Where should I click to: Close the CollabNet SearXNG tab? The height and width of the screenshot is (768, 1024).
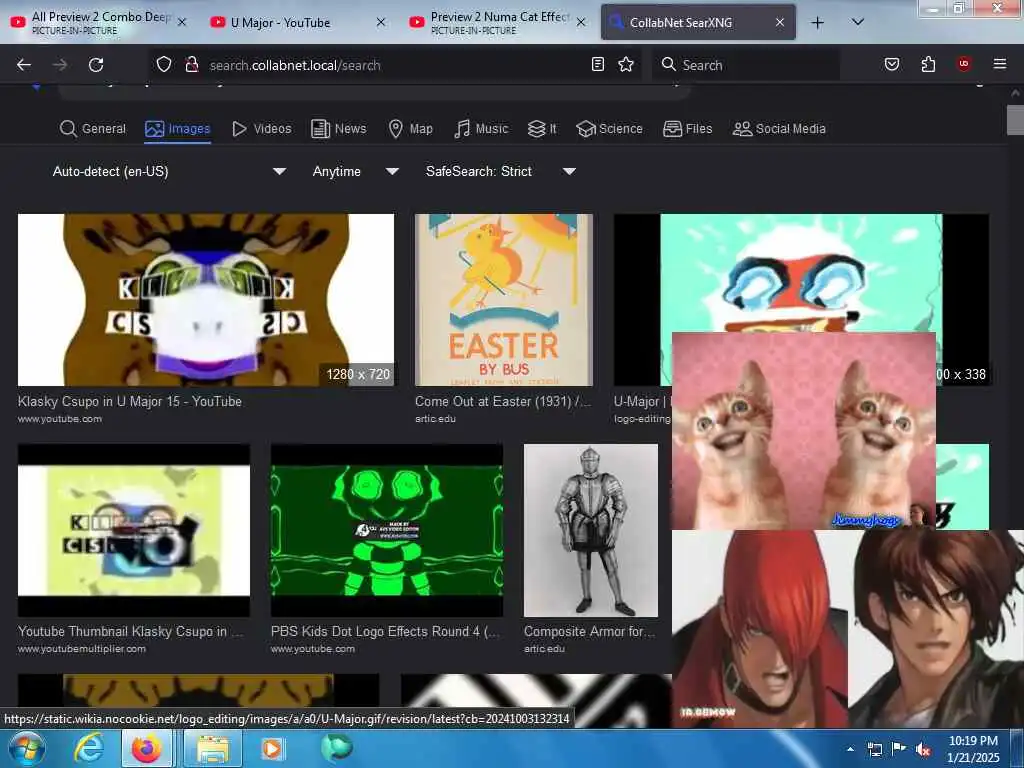pyautogui.click(x=780, y=22)
